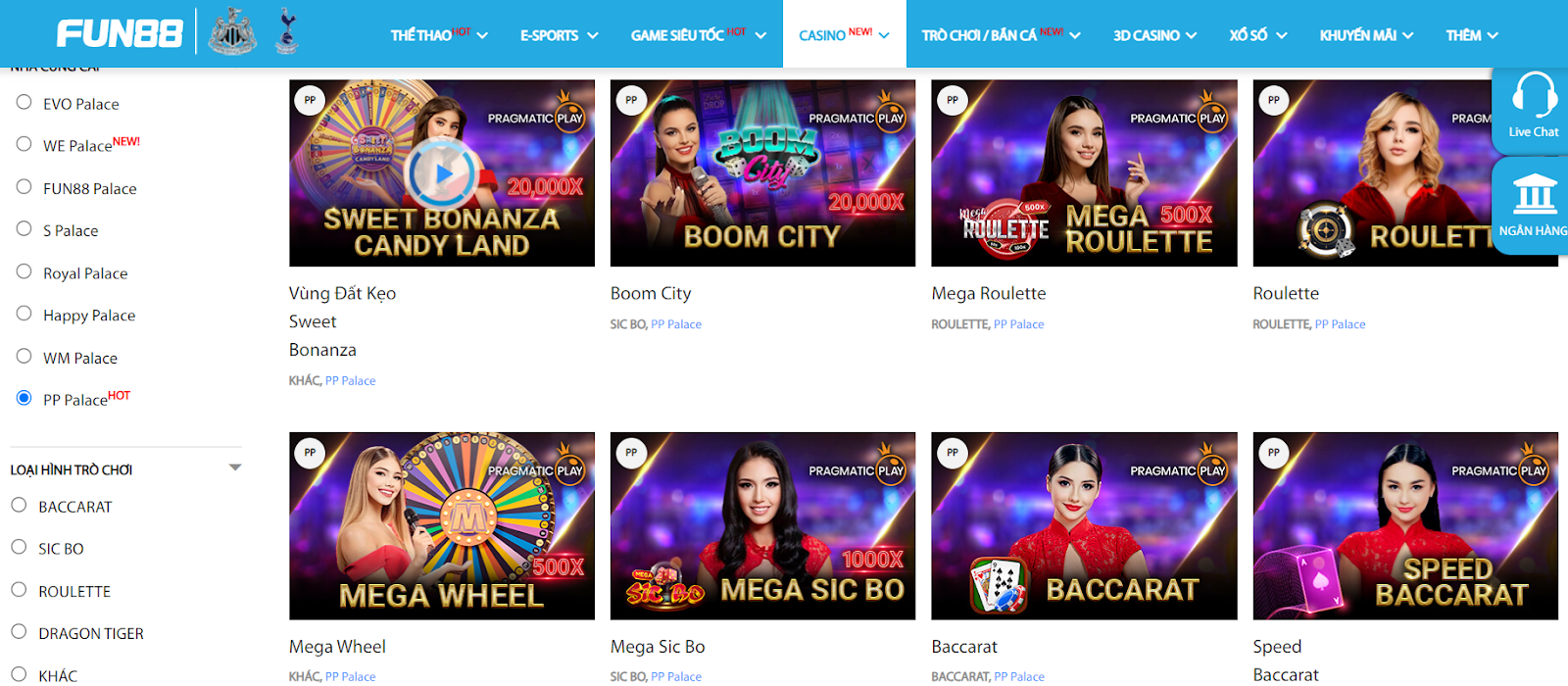Select the EVO Palace radio button
The width and height of the screenshot is (1568, 686).
24,102
